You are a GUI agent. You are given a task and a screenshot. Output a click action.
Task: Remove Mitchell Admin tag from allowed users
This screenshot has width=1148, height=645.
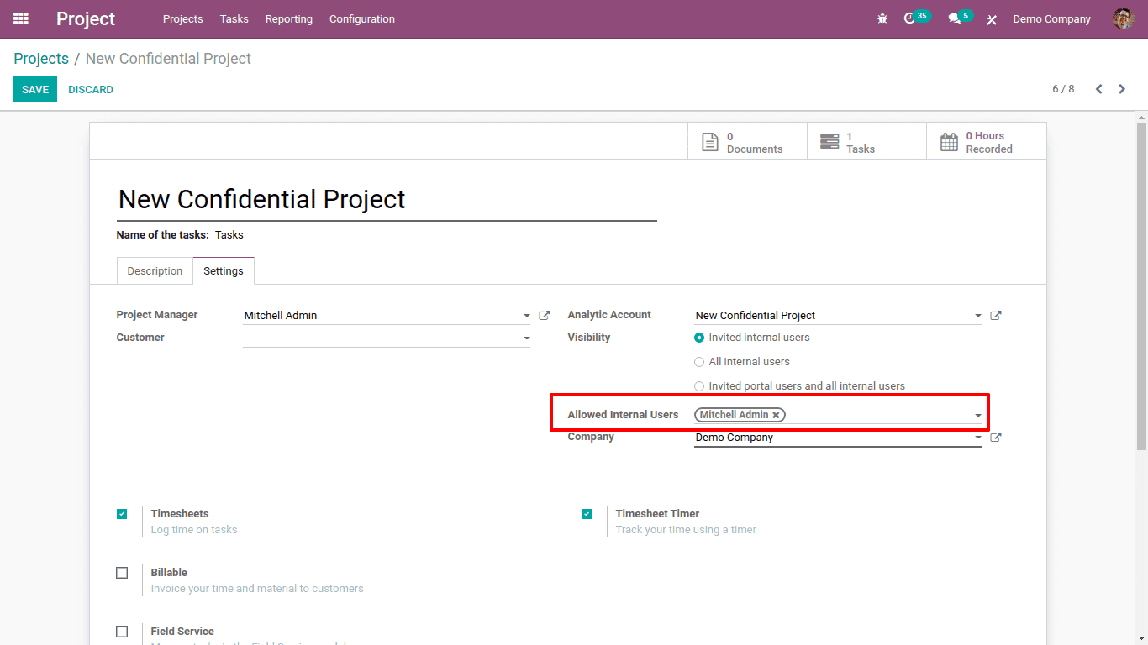pyautogui.click(x=776, y=415)
